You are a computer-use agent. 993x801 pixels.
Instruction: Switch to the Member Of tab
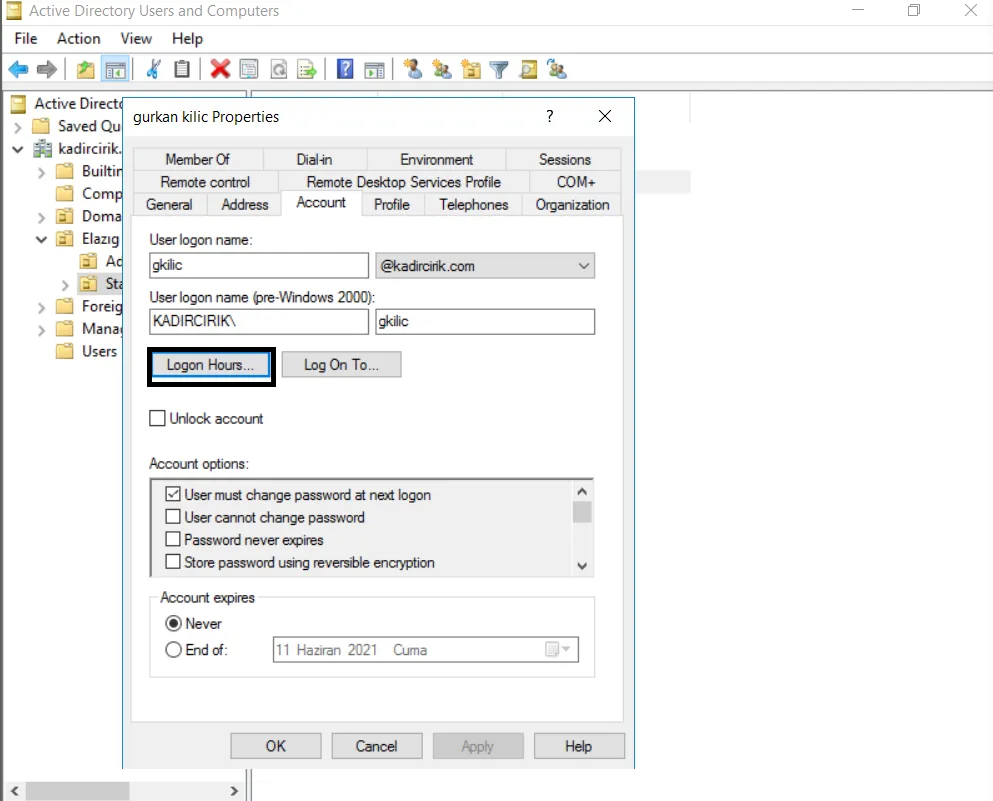coord(198,159)
